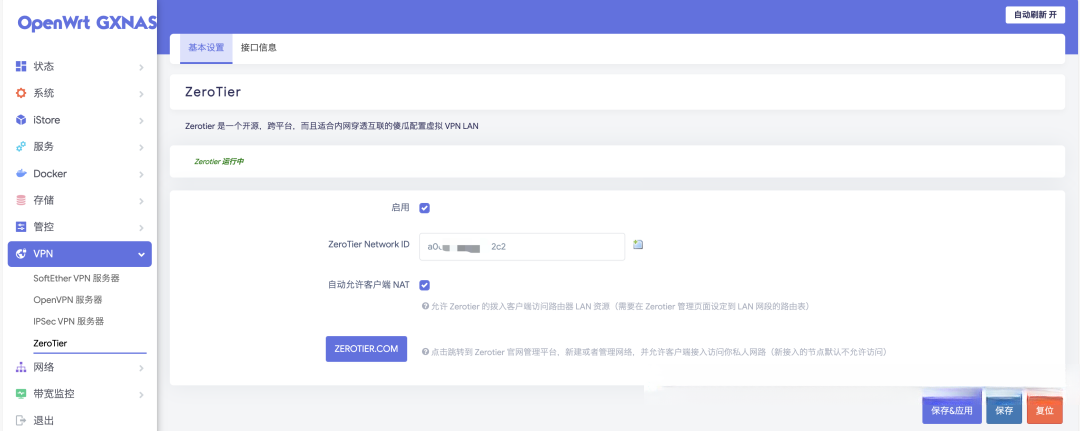The image size is (1080, 431).
Task: Expand the 状态 menu chevron
Action: [x=141, y=67]
